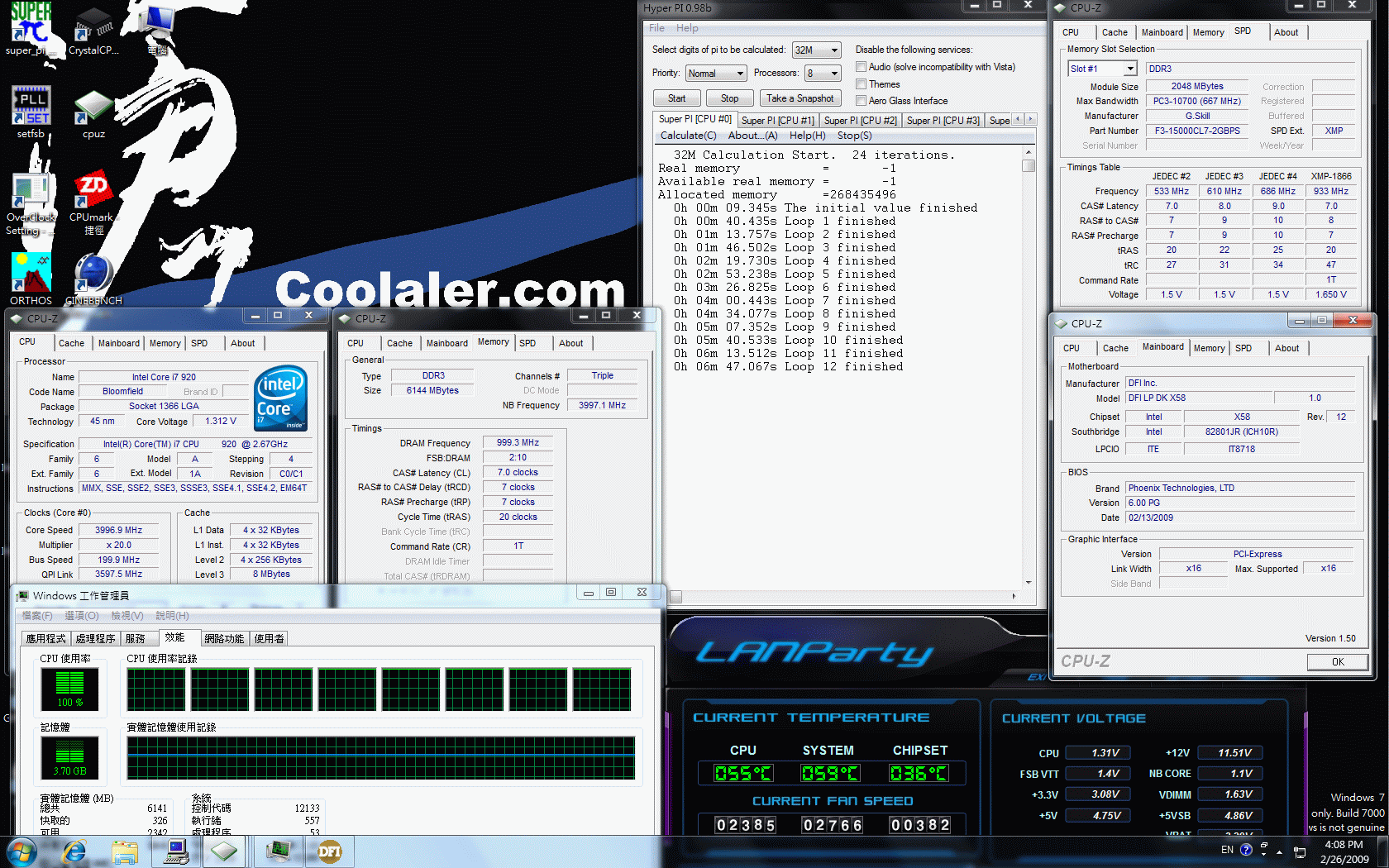Select the CINEBENCH desktop icon
The width and height of the screenshot is (1389, 868).
coord(93,279)
